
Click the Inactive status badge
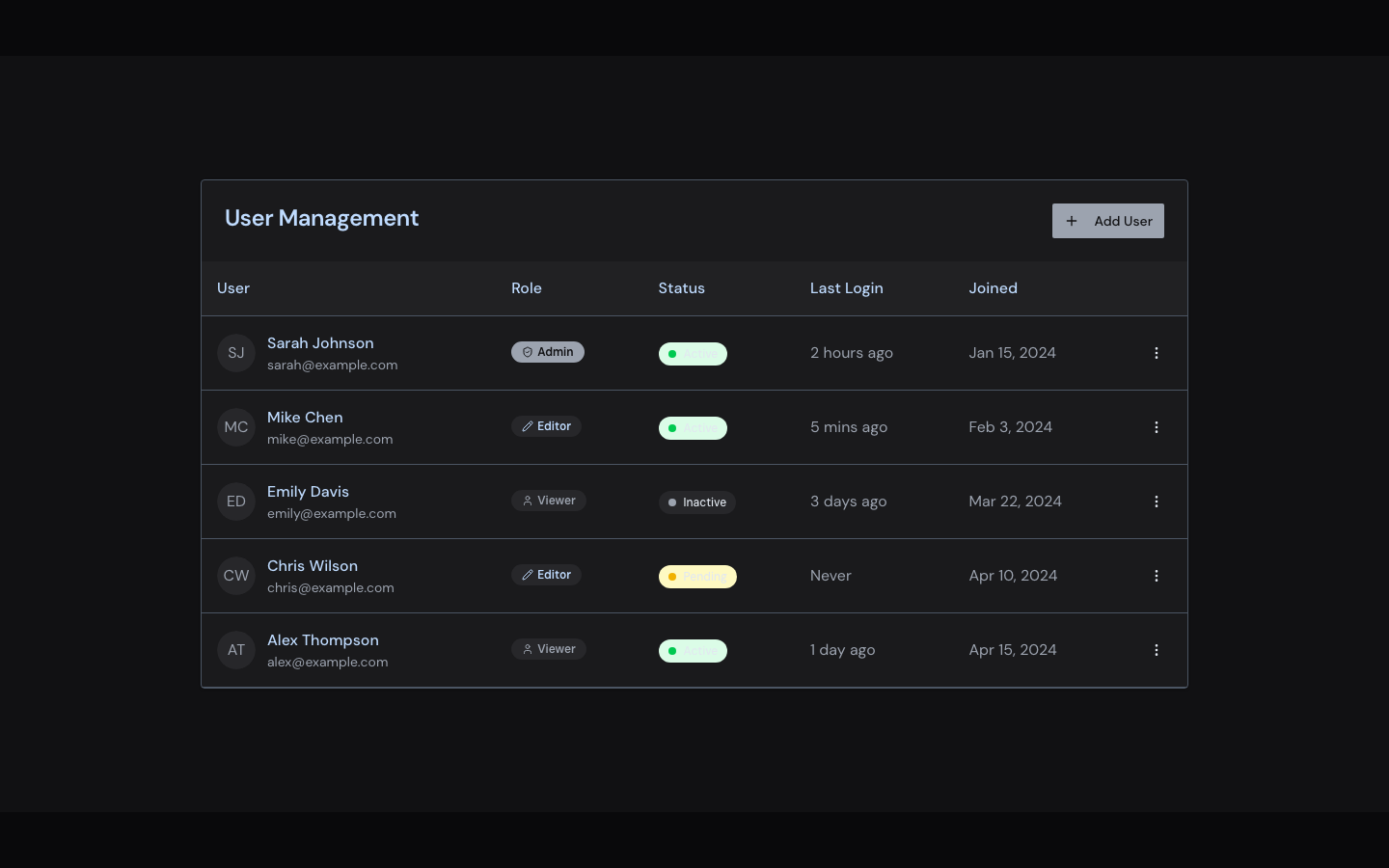coord(696,502)
